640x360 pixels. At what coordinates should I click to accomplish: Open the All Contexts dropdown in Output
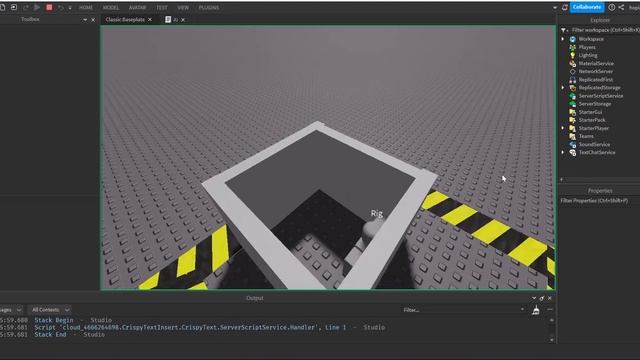[50, 310]
